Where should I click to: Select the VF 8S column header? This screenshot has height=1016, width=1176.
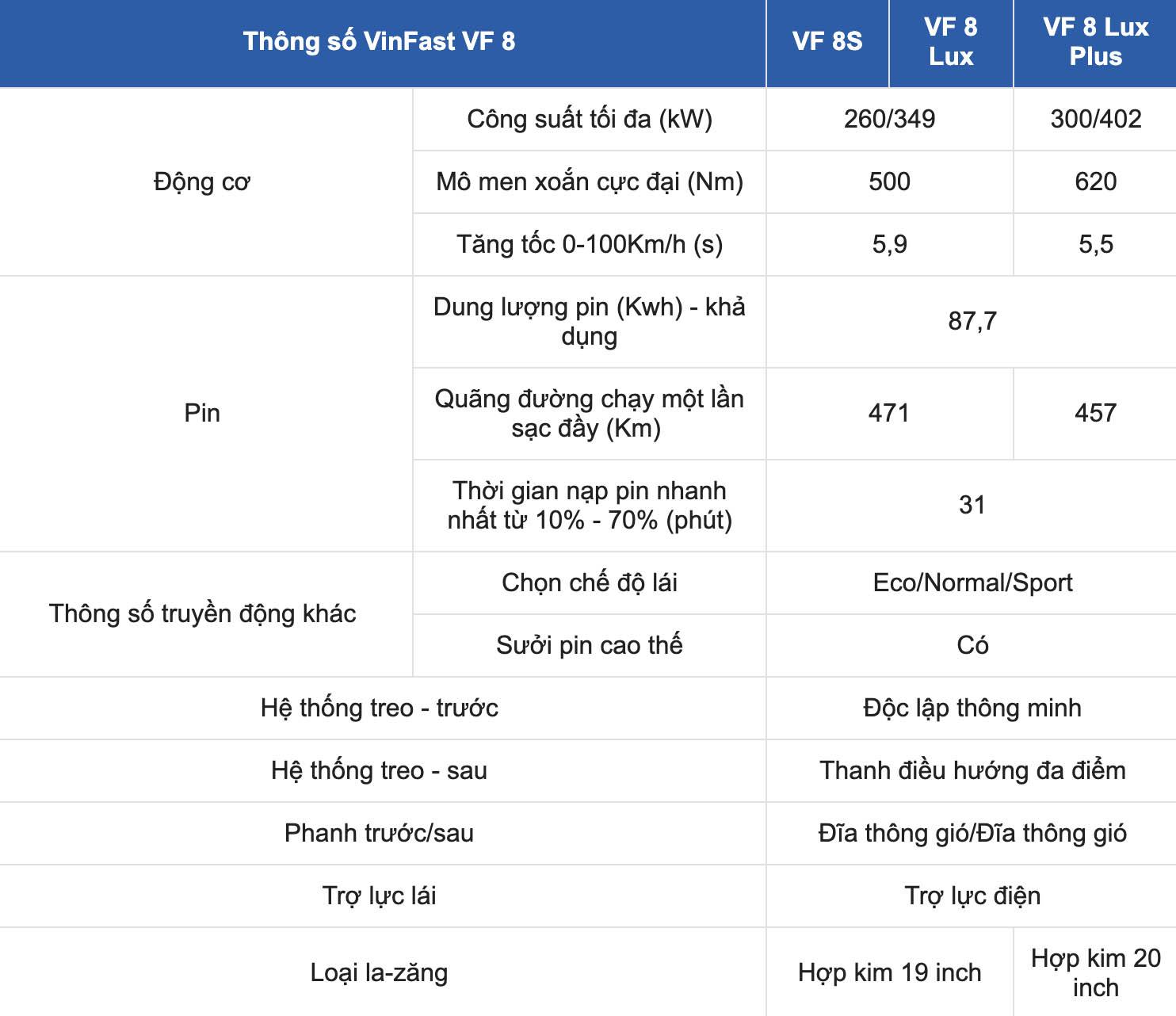[x=827, y=41]
